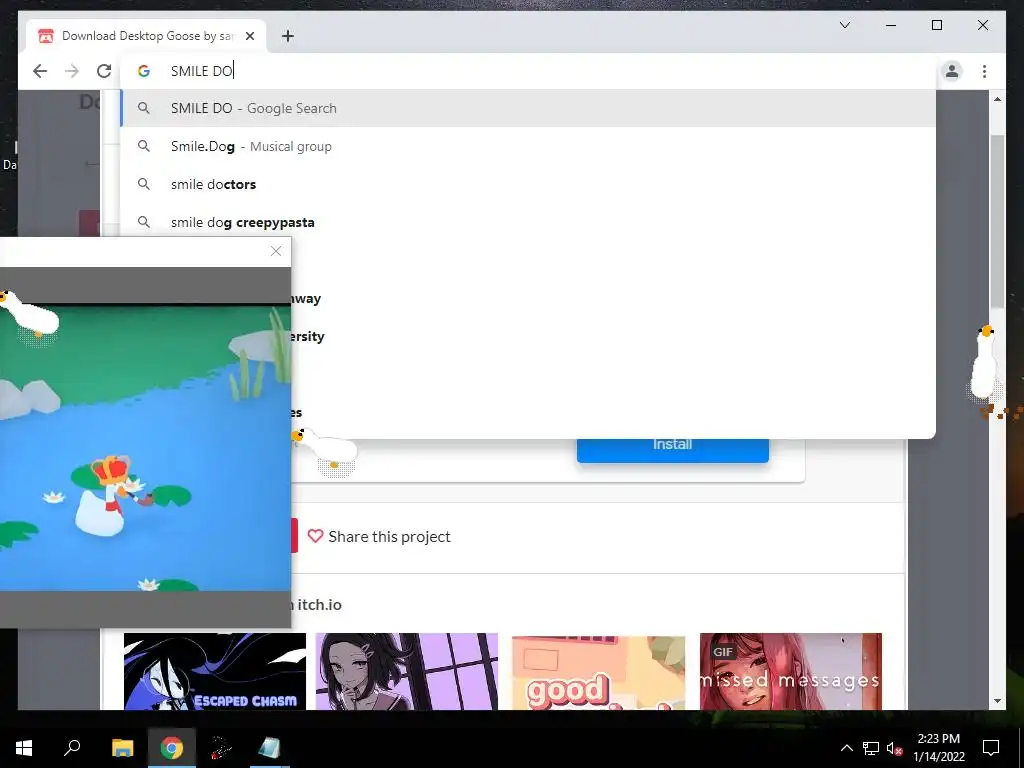
Task: Show hidden system tray icons chevron
Action: pyautogui.click(x=846, y=748)
